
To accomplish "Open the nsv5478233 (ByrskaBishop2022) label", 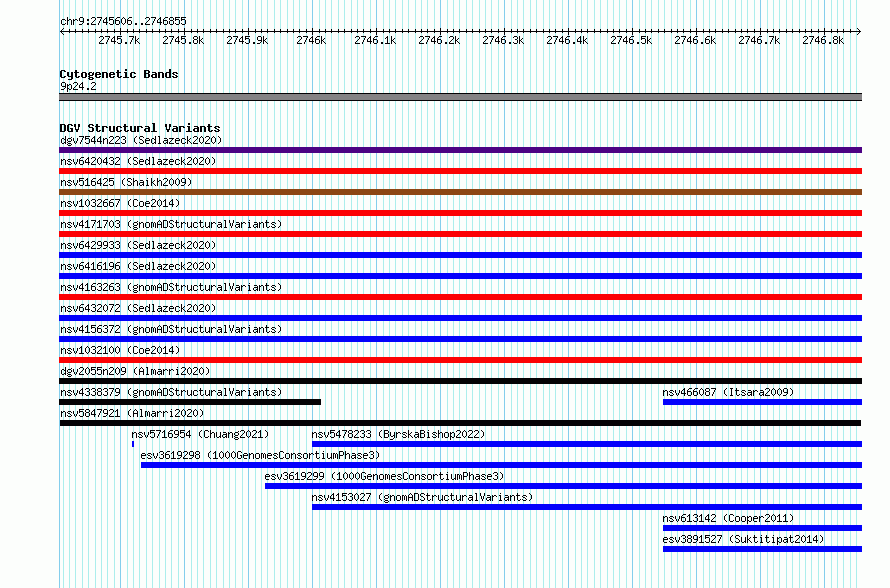I will 398,434.
